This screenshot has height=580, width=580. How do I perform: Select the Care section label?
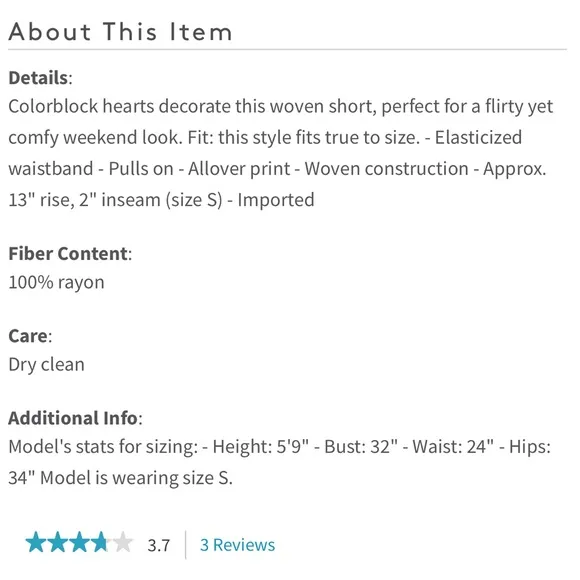pos(30,336)
